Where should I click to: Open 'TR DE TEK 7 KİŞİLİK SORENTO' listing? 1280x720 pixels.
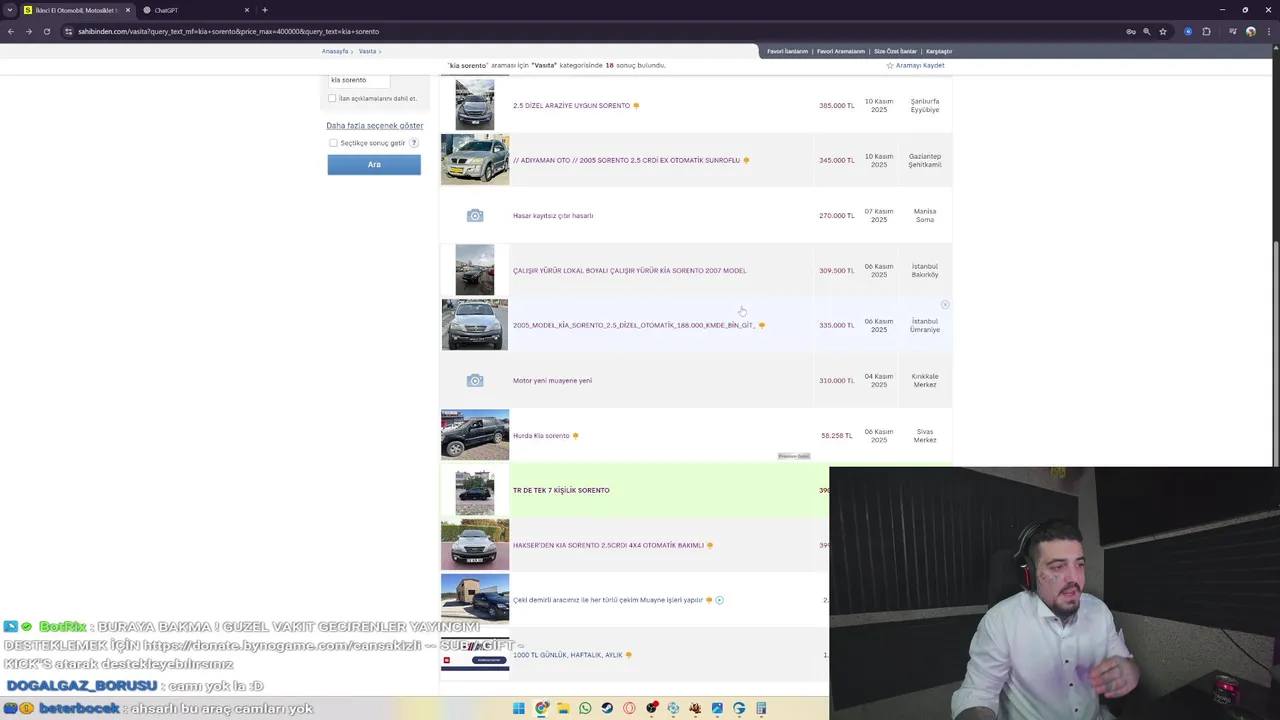tap(561, 490)
